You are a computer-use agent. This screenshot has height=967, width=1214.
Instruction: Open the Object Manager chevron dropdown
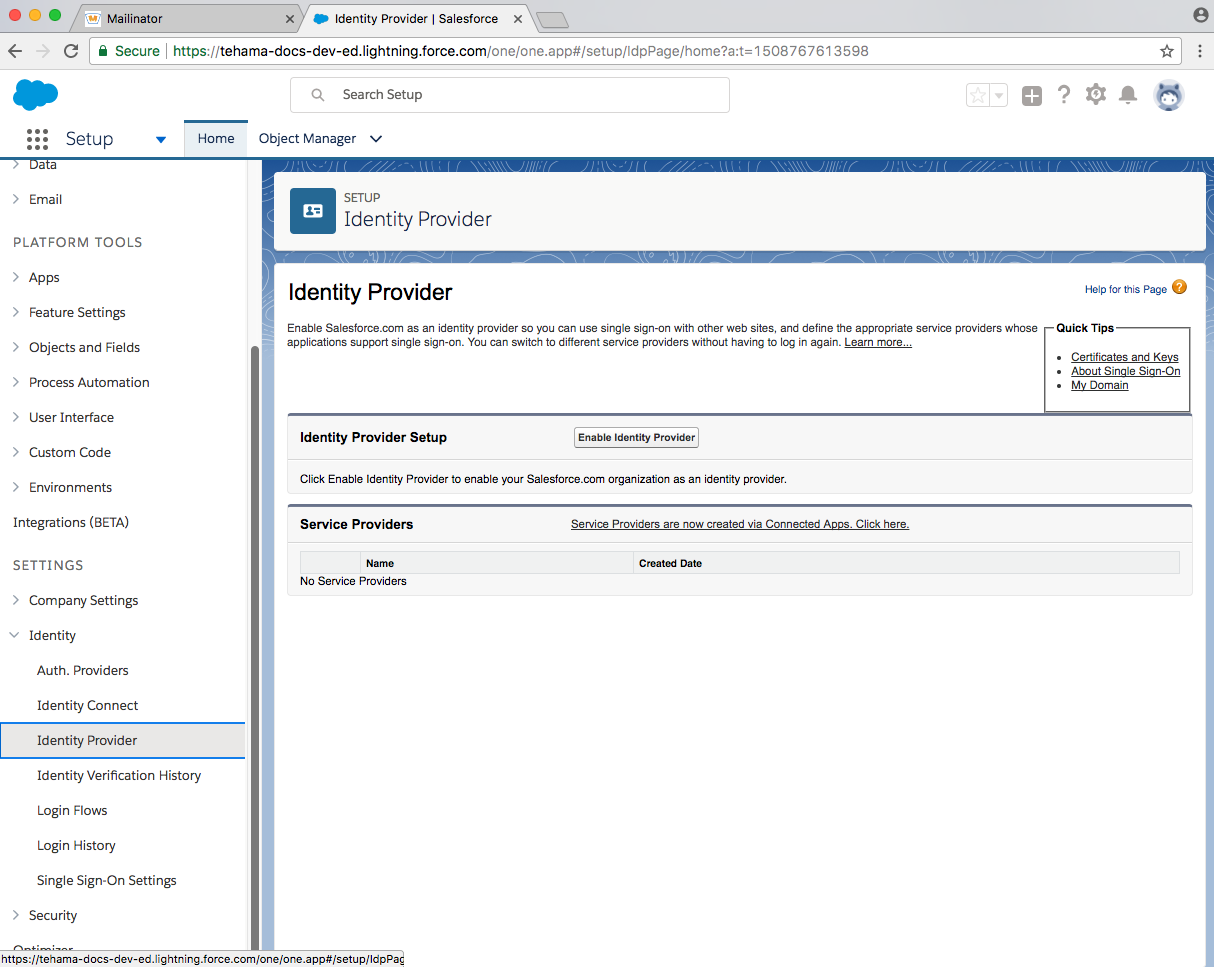376,139
